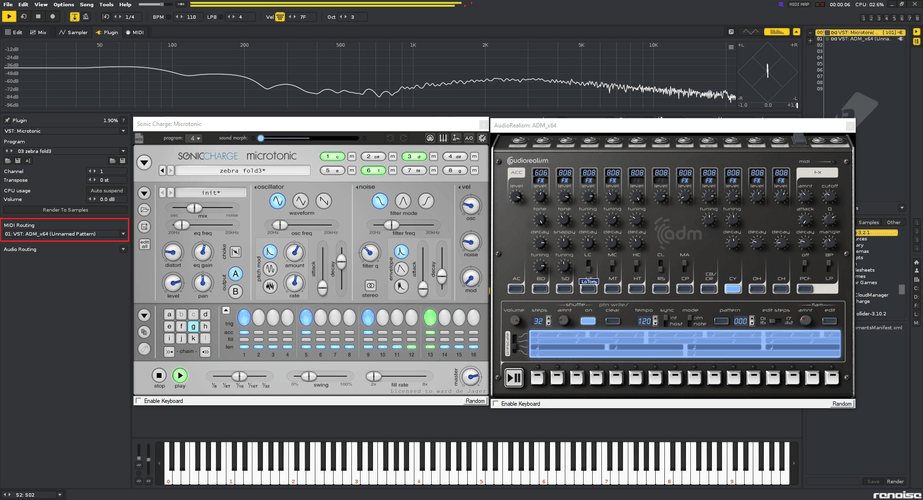Click Microtonic open drum patch folder icon

[144, 210]
